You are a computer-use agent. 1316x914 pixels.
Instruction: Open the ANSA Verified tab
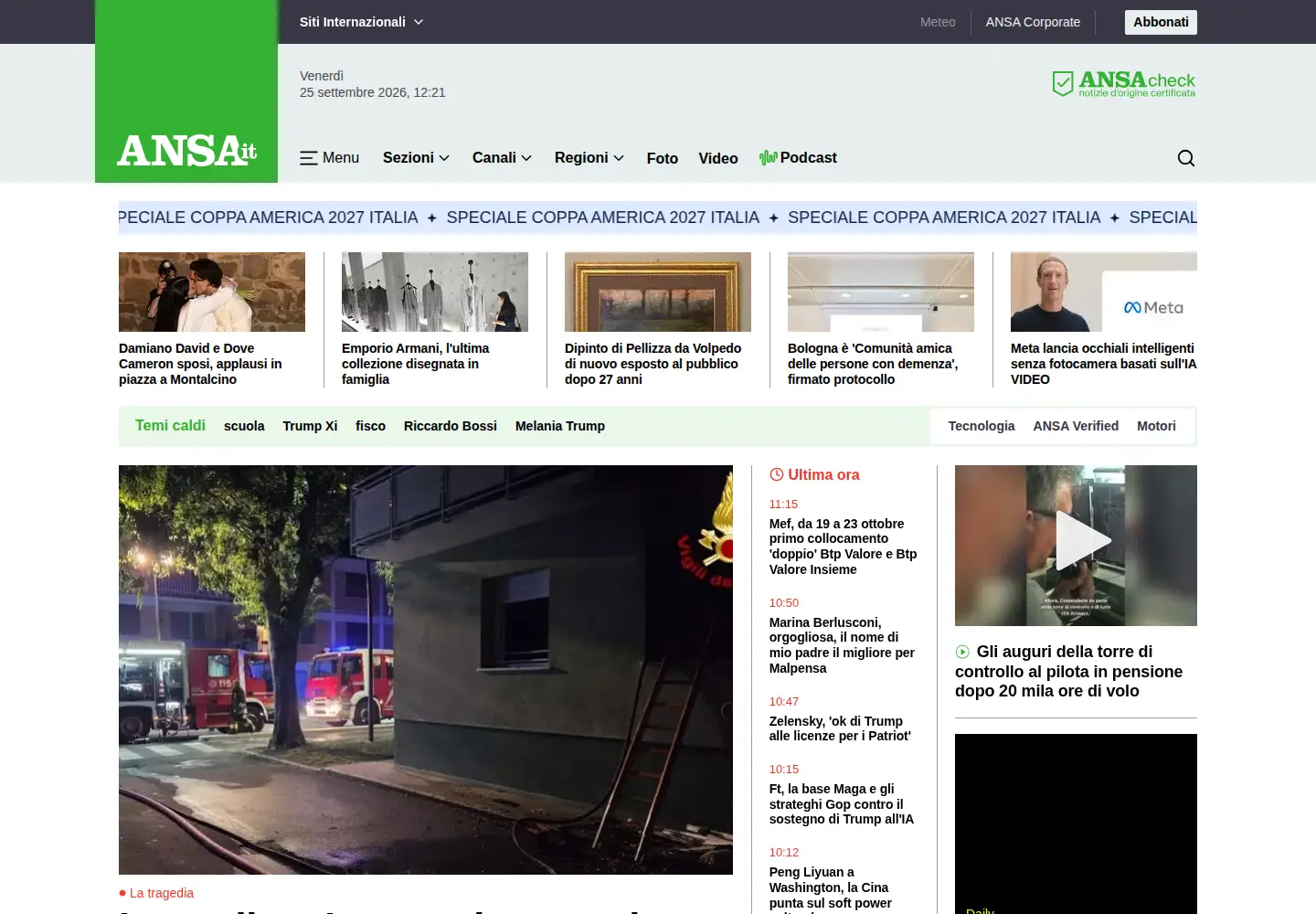click(1076, 426)
